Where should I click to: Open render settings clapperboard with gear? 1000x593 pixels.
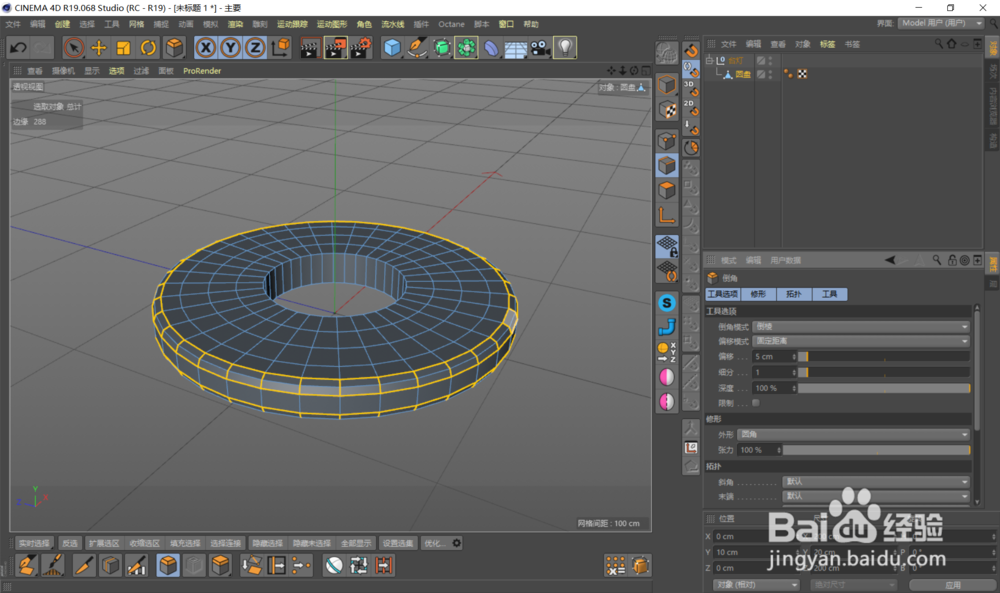coord(360,48)
